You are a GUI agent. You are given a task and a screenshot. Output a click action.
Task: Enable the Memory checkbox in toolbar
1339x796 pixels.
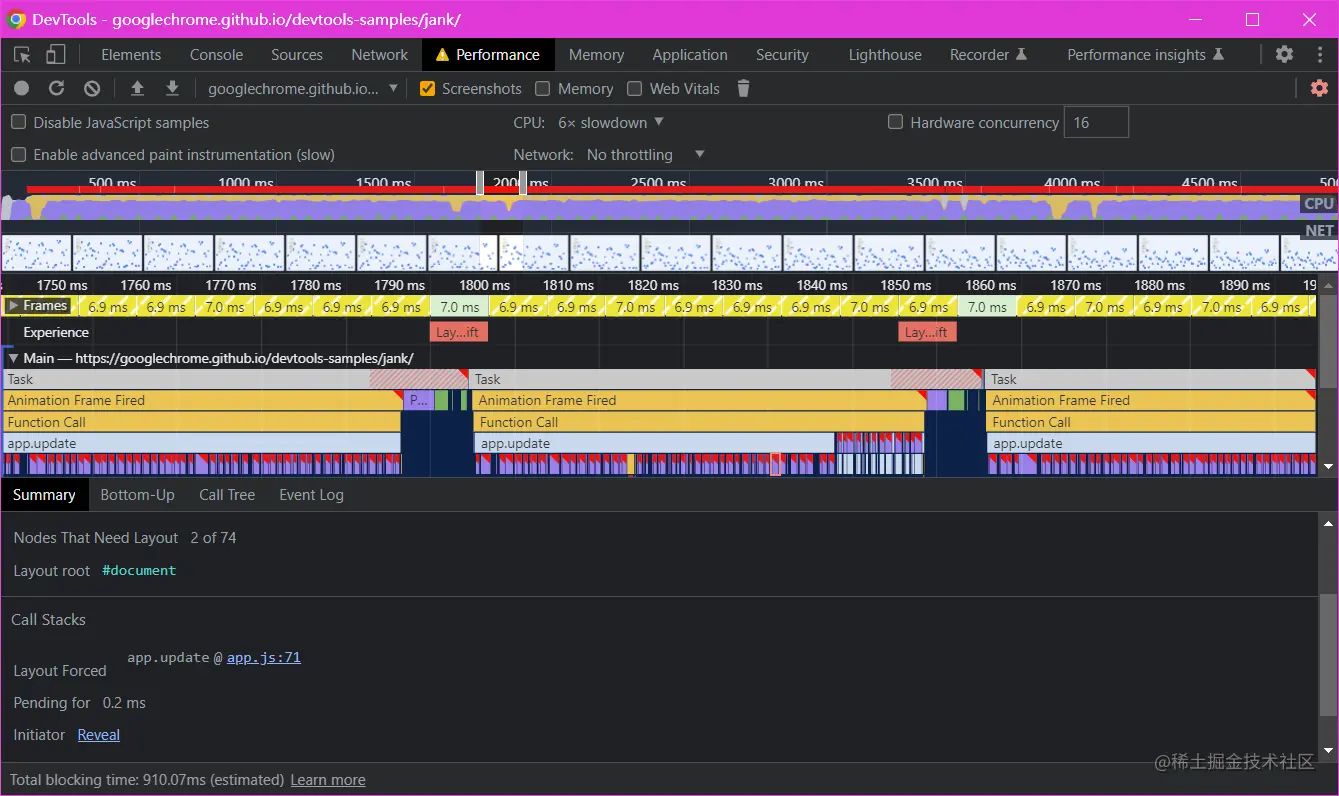[x=543, y=89]
